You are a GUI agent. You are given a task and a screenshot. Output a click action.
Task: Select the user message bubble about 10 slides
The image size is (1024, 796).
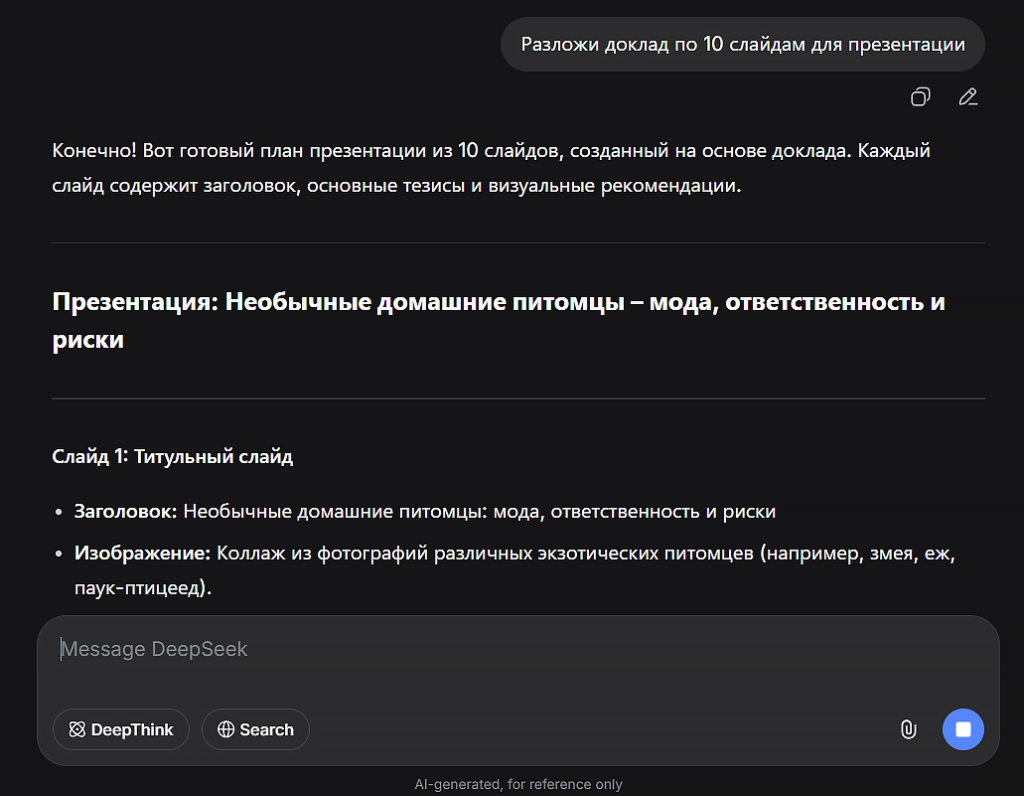tap(741, 44)
